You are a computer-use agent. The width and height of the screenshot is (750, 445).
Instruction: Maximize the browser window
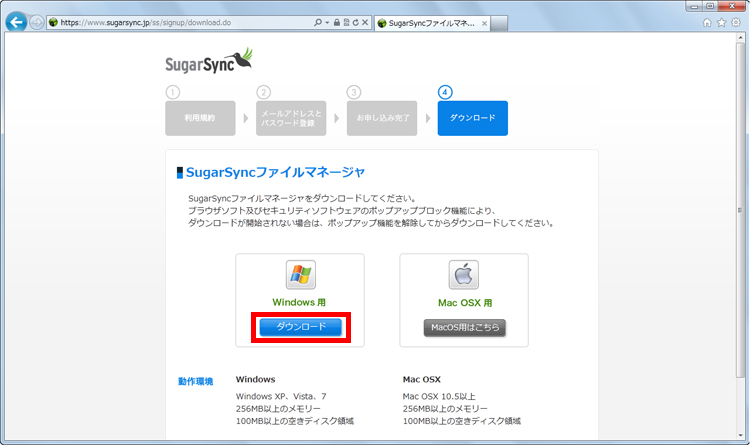(710, 6)
